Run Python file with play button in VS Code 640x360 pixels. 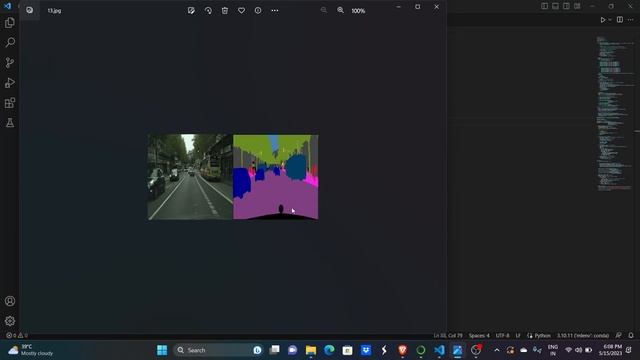(603, 20)
